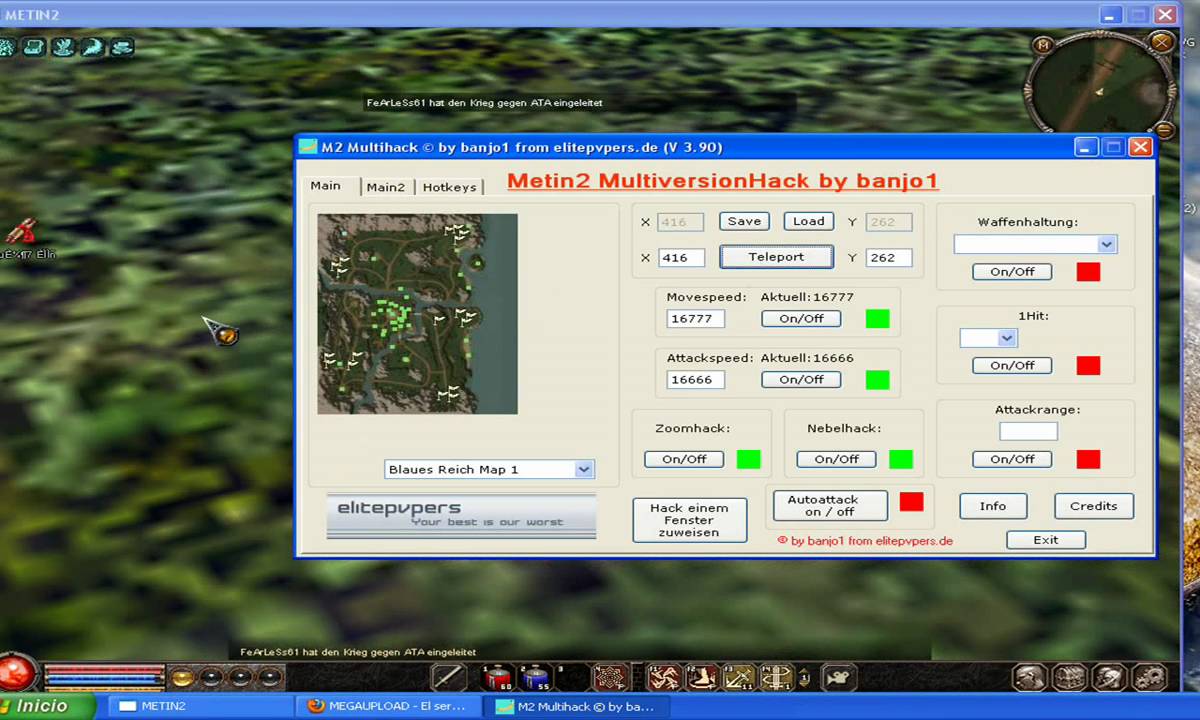Click the camera icon in game bar

pos(838,677)
